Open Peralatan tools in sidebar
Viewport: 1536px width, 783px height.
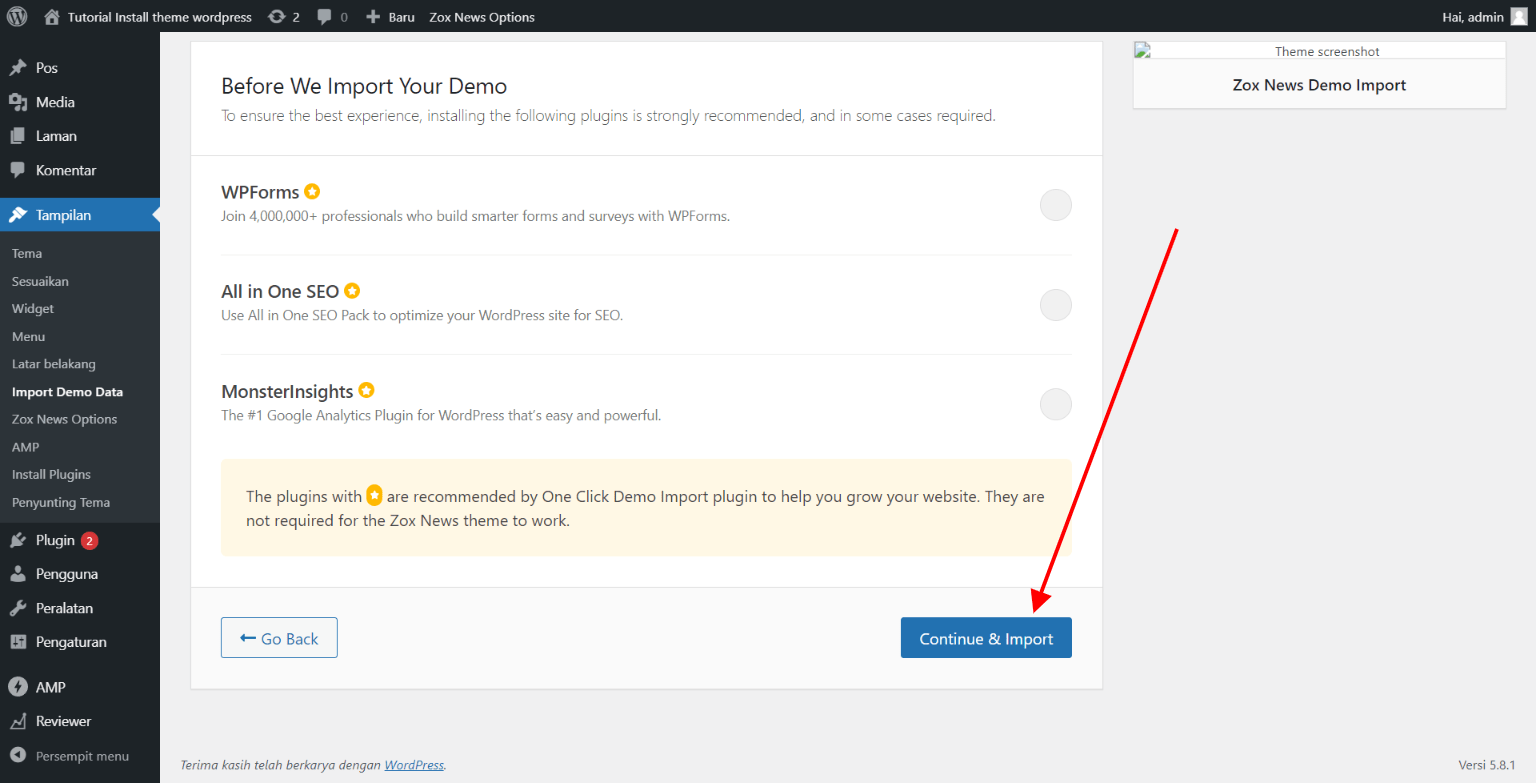[64, 608]
